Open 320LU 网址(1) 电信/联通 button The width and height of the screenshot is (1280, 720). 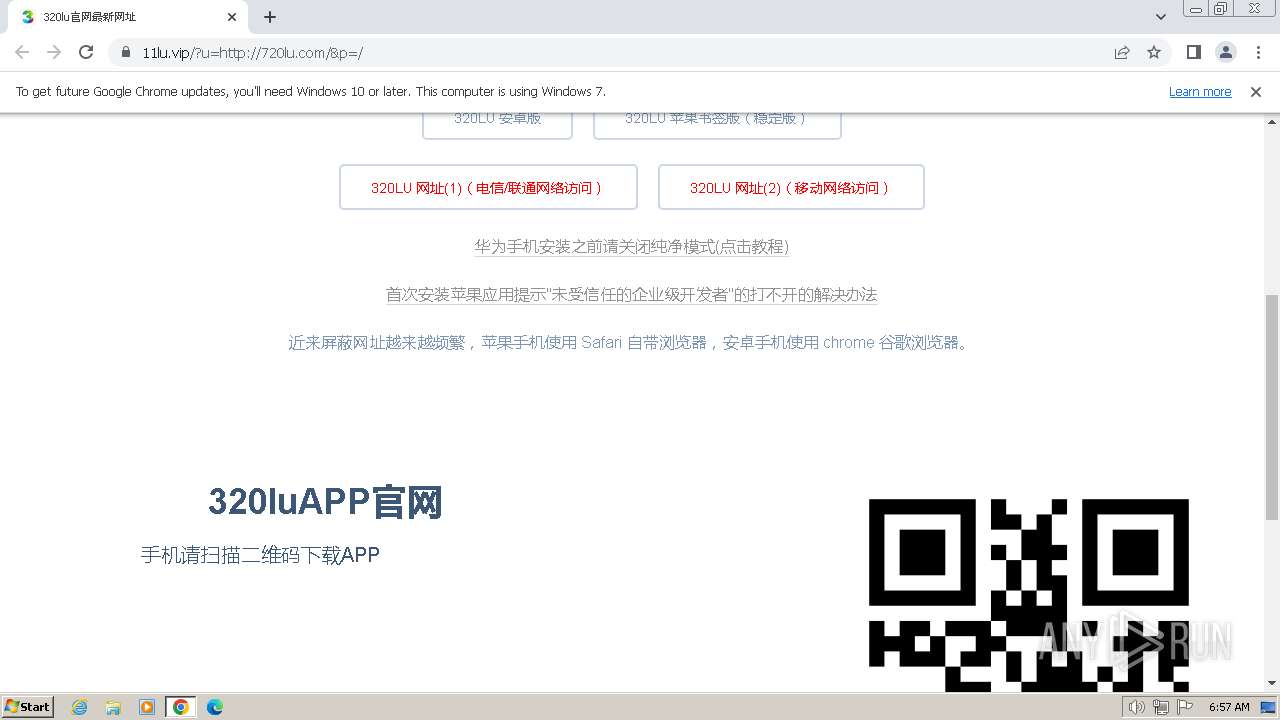(x=488, y=187)
